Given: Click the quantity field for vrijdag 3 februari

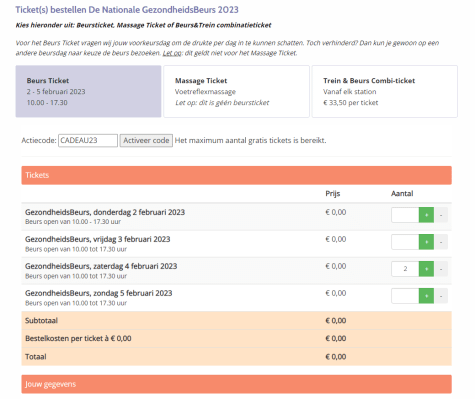Looking at the screenshot, I should pyautogui.click(x=405, y=242).
